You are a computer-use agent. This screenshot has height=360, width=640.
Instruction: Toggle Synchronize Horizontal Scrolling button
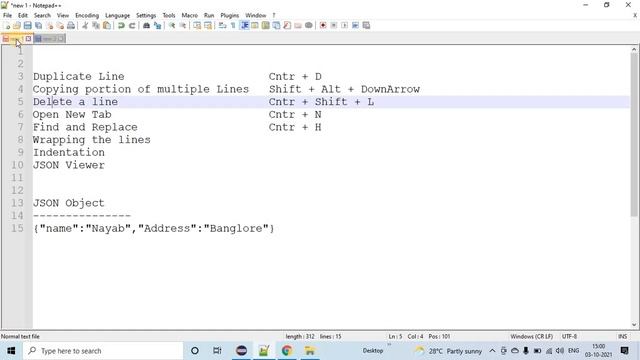(x=208, y=25)
